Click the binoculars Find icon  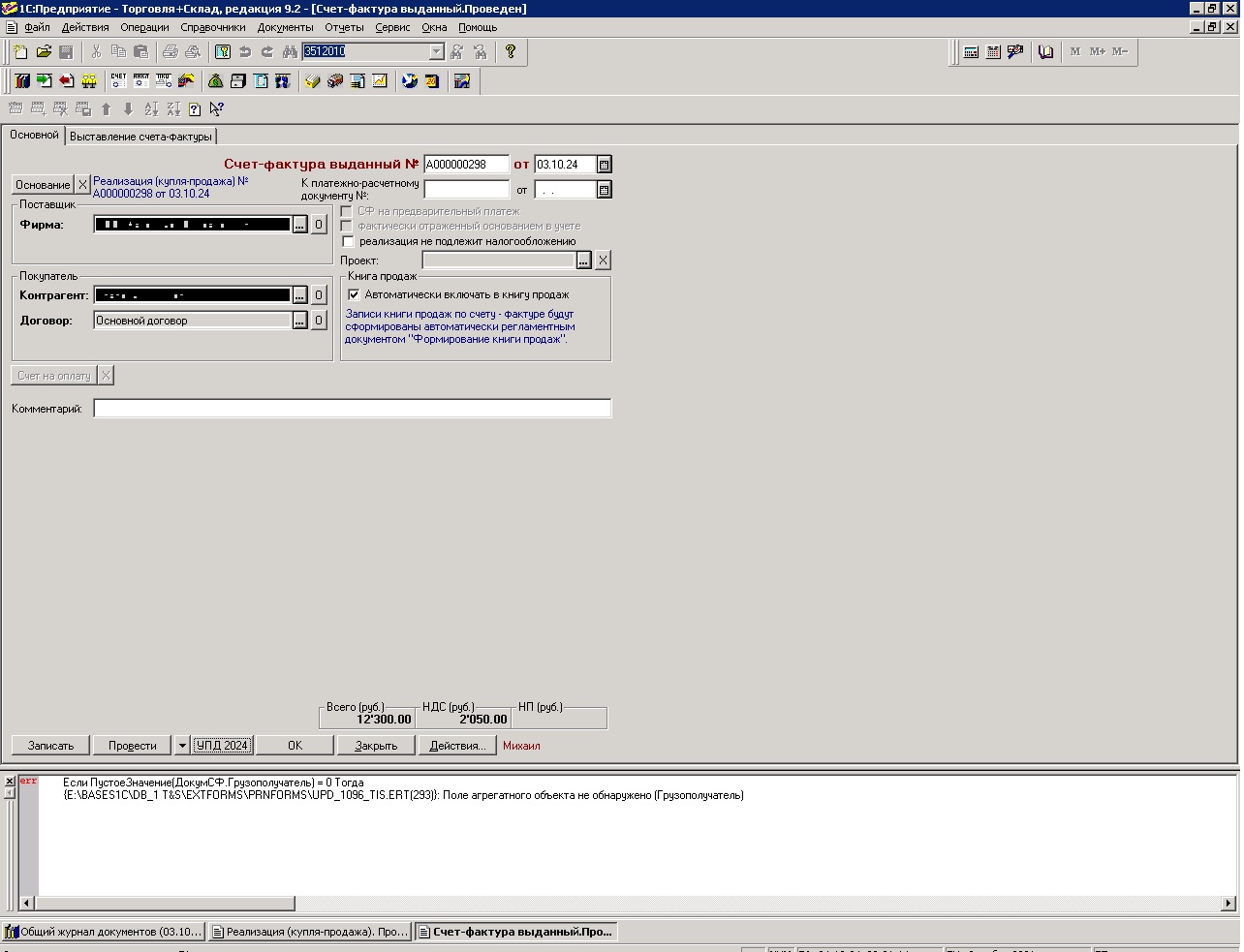[289, 51]
